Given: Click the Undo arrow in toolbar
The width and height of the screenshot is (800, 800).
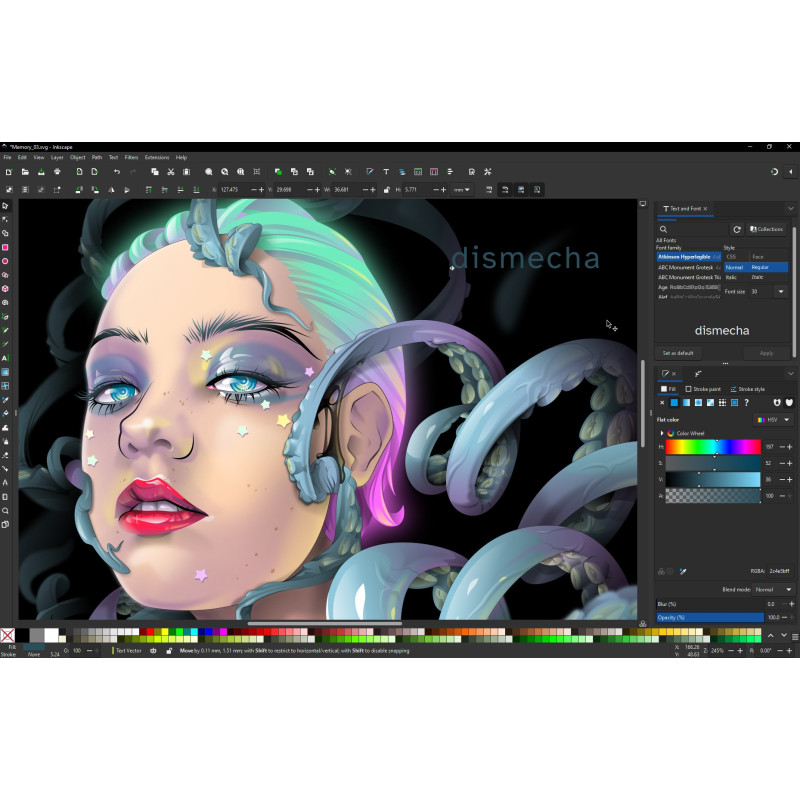Looking at the screenshot, I should 117,172.
